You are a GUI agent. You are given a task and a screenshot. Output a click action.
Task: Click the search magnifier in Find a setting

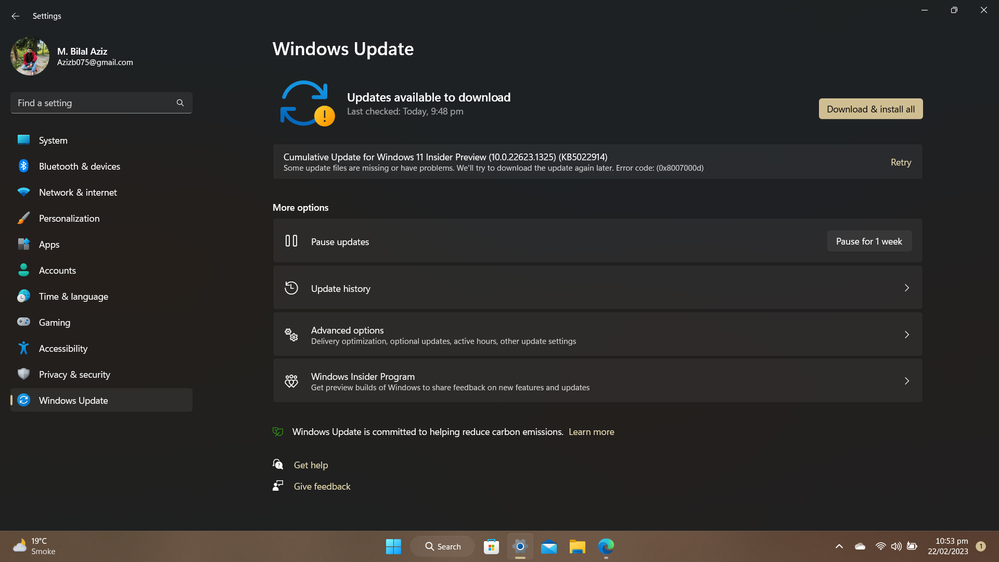coord(180,103)
